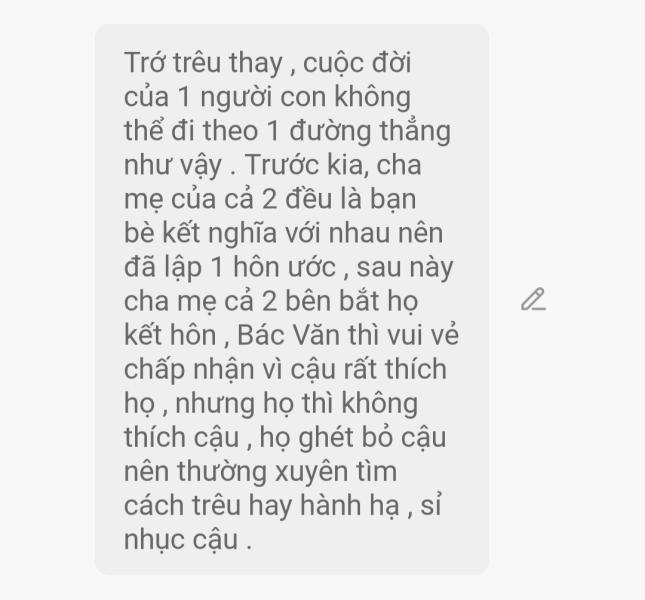Click the line "cha mẹ cả 2 bên bắt họ"

coord(271,302)
